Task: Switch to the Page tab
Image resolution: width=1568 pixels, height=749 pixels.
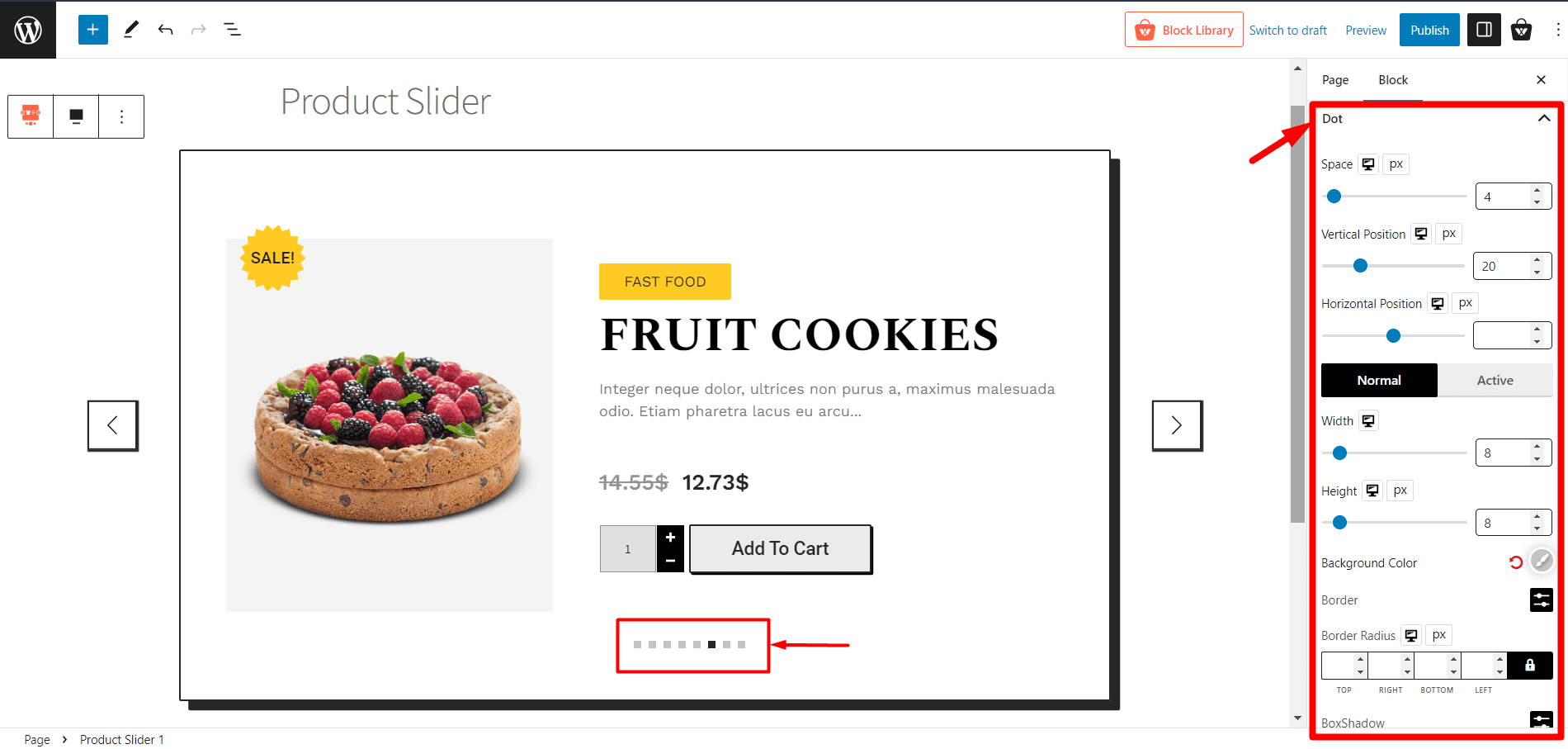Action: (x=1334, y=79)
